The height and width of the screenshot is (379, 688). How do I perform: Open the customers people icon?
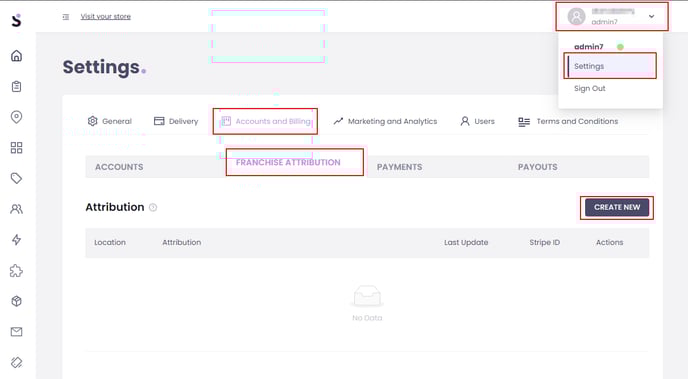(x=16, y=209)
